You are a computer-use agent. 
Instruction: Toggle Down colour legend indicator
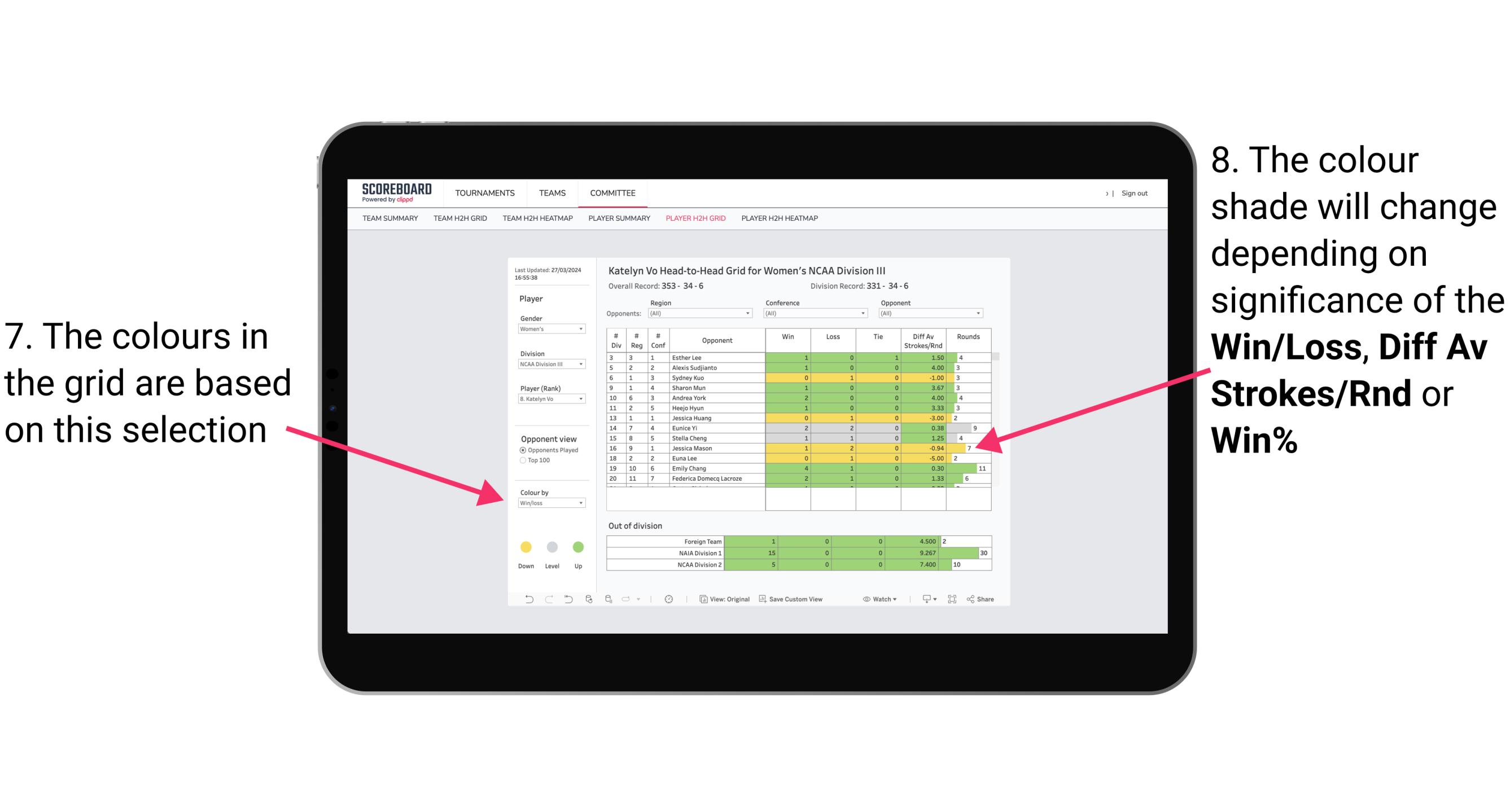tap(523, 548)
